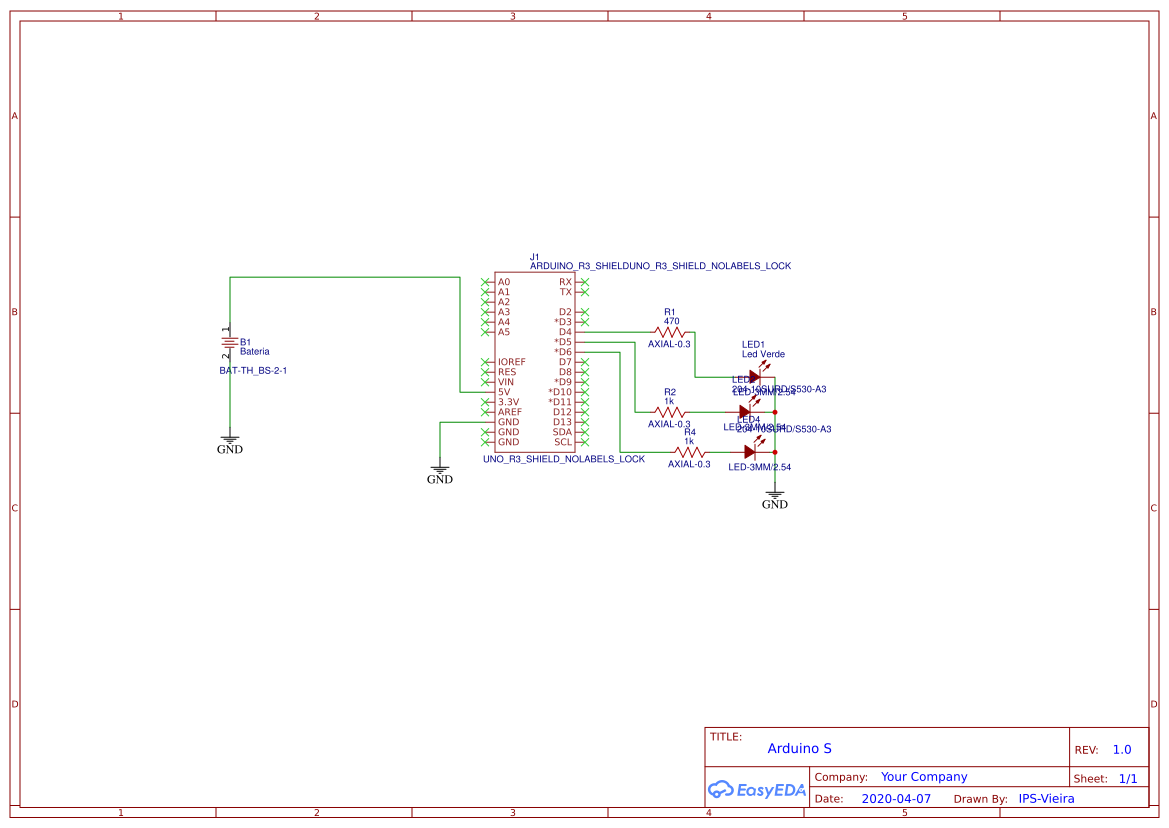Click the ARDUINO_R3_SHIELDUNO_R3_SHIELD_NOLABELS_LOCK label
Viewport: 1169px width, 828px height.
pyautogui.click(x=661, y=266)
